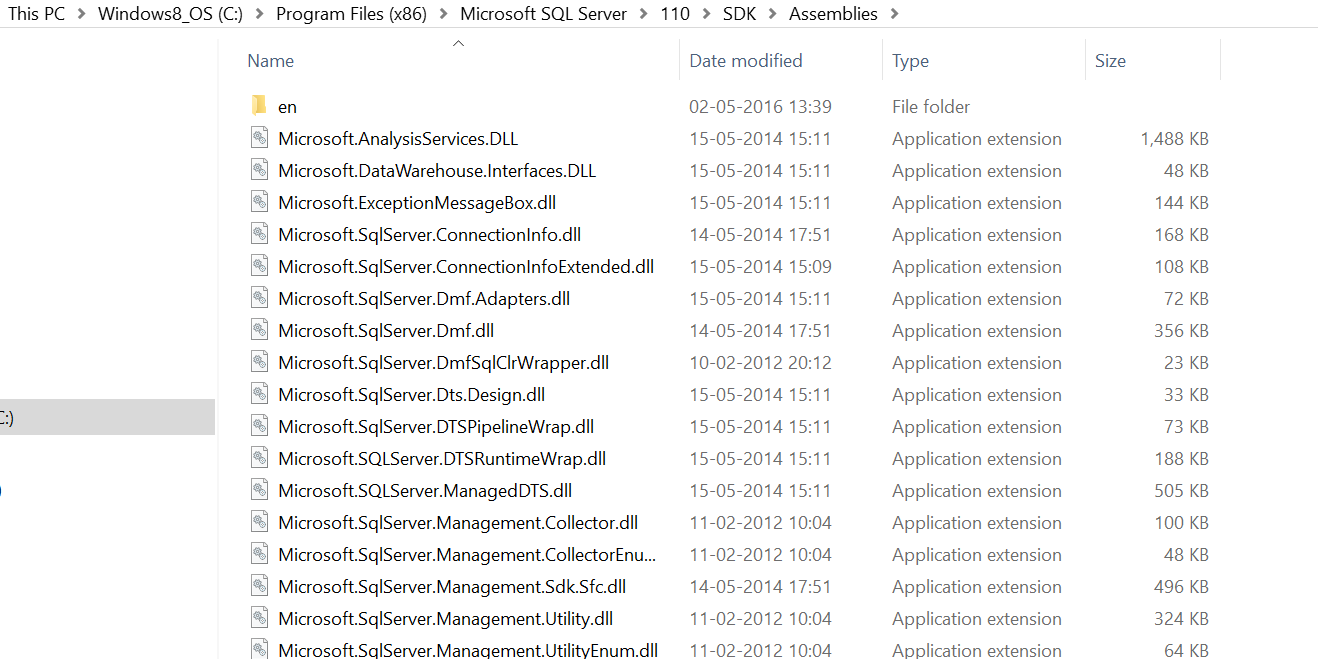Click the Microsoft.DataWarehouse.Interfaces.DLL file icon
1318x659 pixels.
pos(260,170)
